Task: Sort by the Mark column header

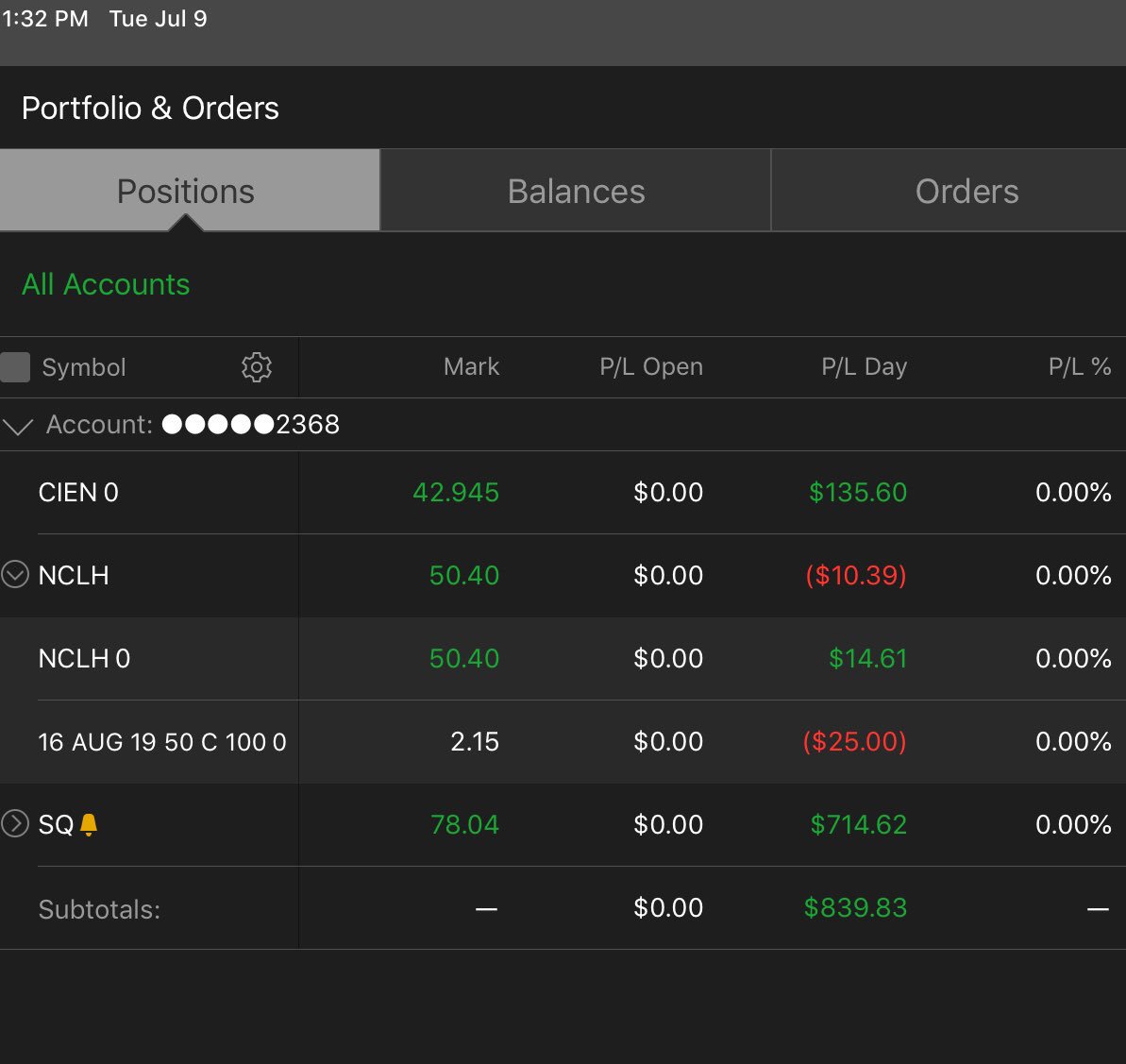Action: click(x=471, y=366)
